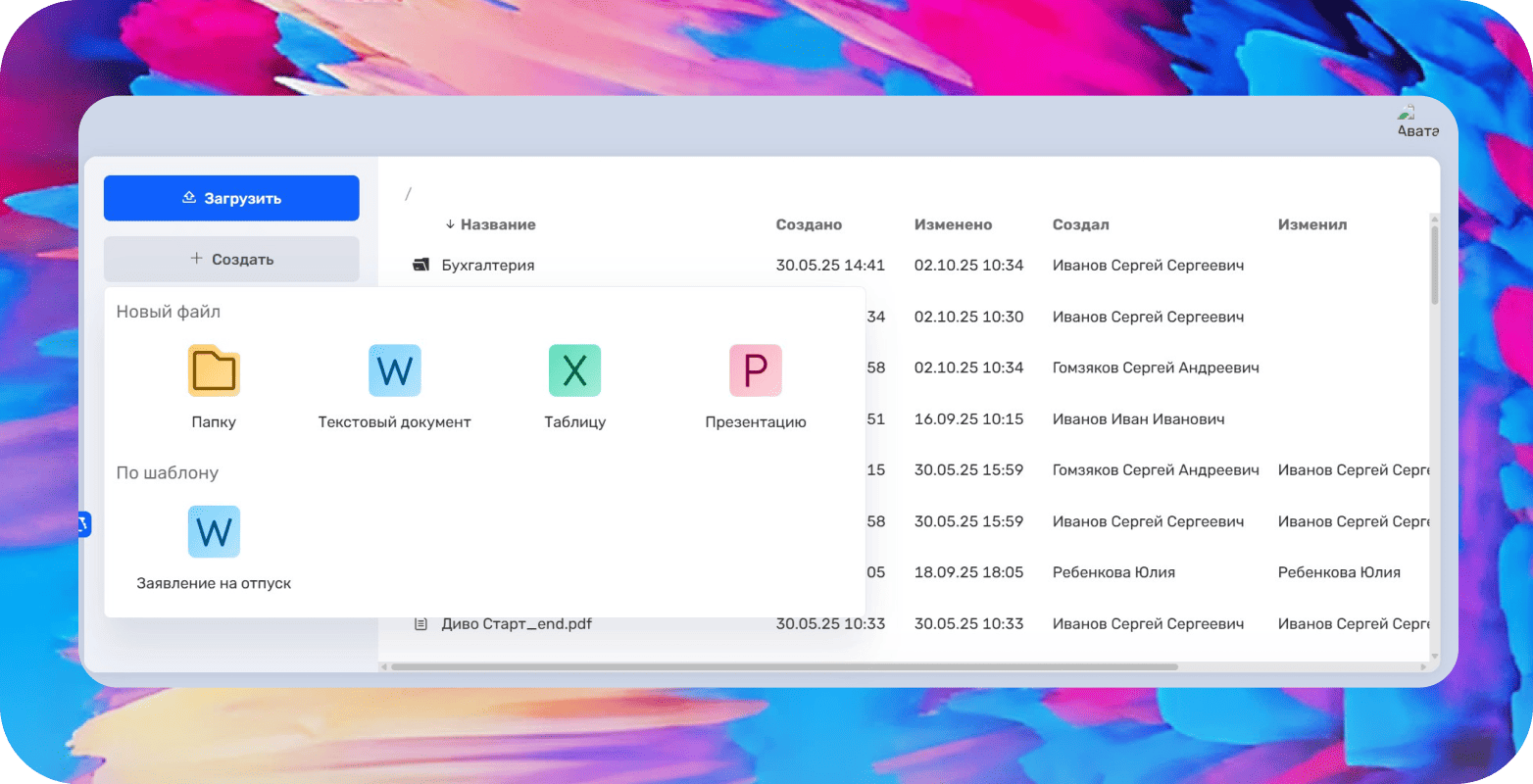Viewport: 1533px width, 784px height.
Task: Toggle the Создать dropdown button
Action: (x=231, y=260)
